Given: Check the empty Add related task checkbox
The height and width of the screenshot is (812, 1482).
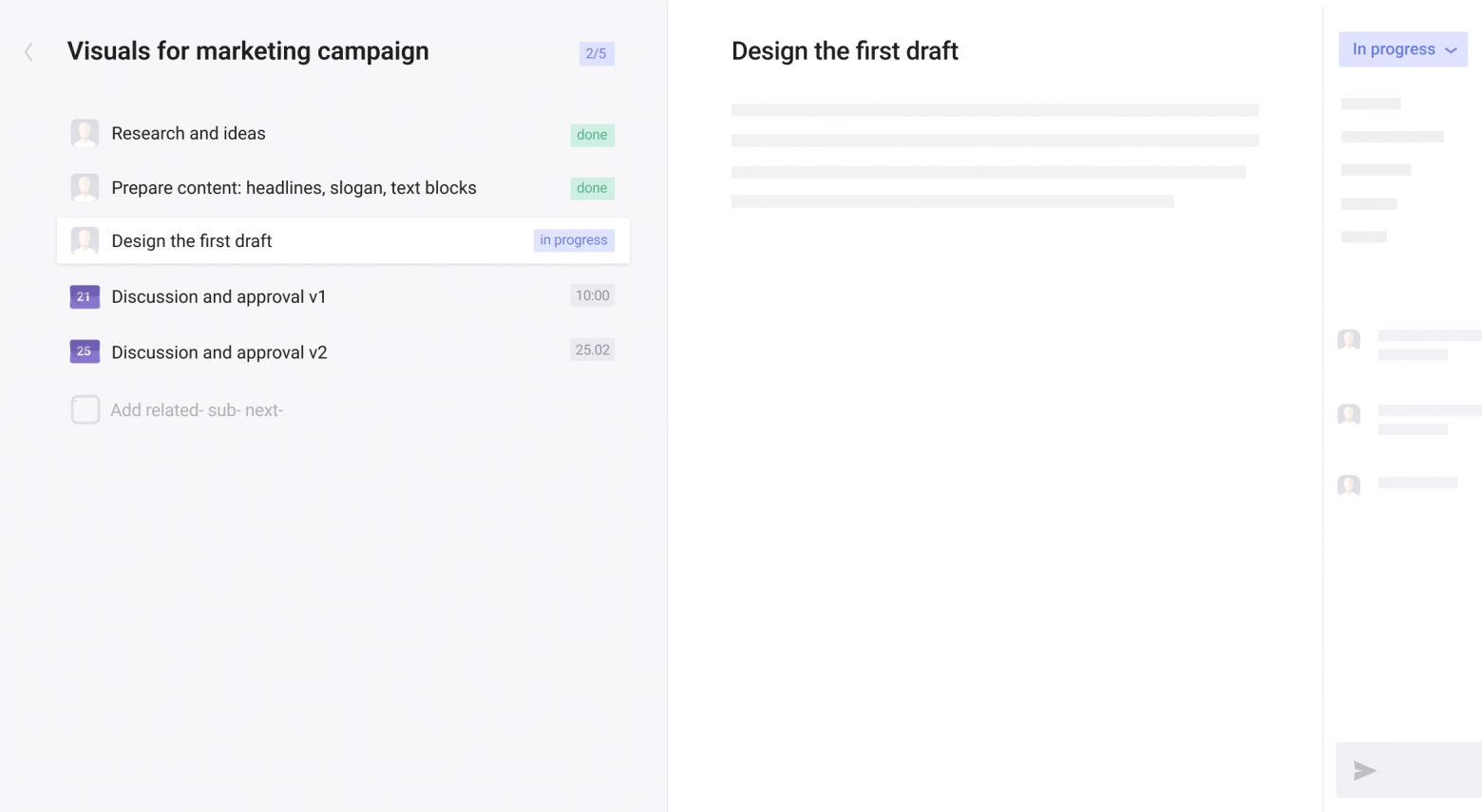Looking at the screenshot, I should 85,410.
